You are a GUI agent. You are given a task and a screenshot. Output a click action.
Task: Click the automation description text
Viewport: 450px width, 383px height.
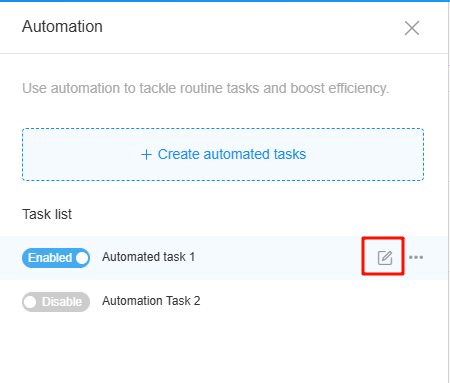(x=206, y=88)
